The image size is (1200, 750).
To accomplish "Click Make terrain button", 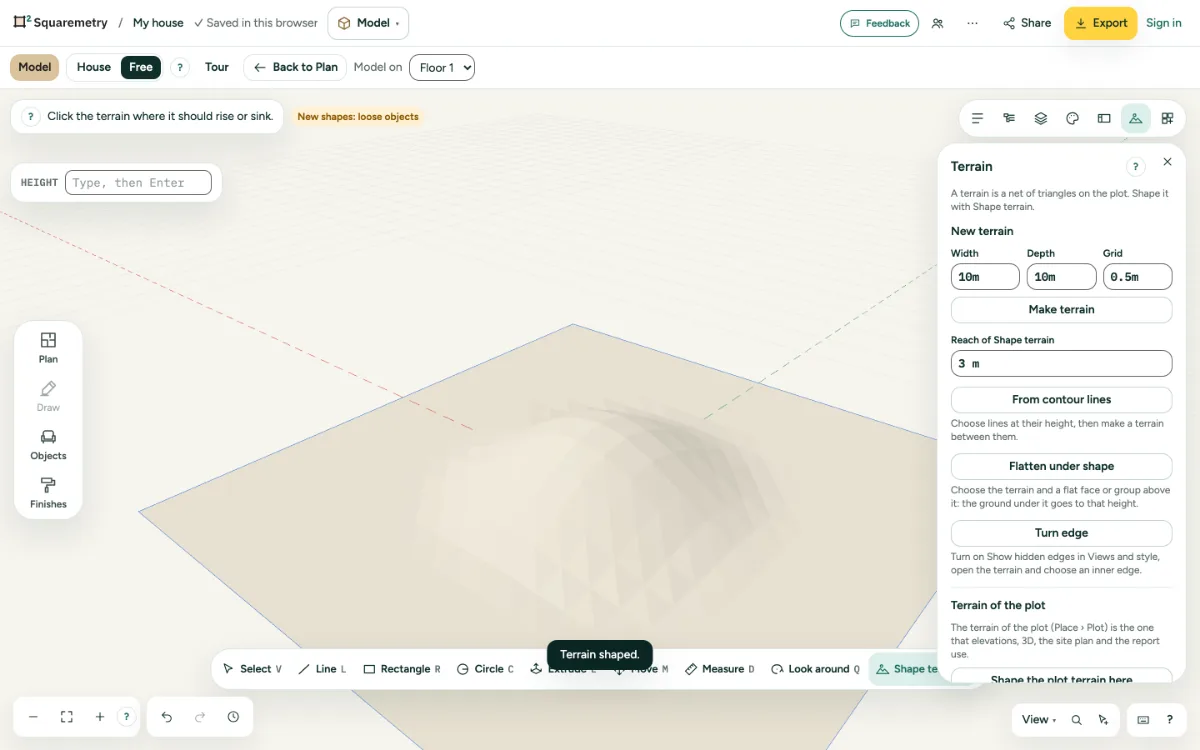I will 1061,309.
